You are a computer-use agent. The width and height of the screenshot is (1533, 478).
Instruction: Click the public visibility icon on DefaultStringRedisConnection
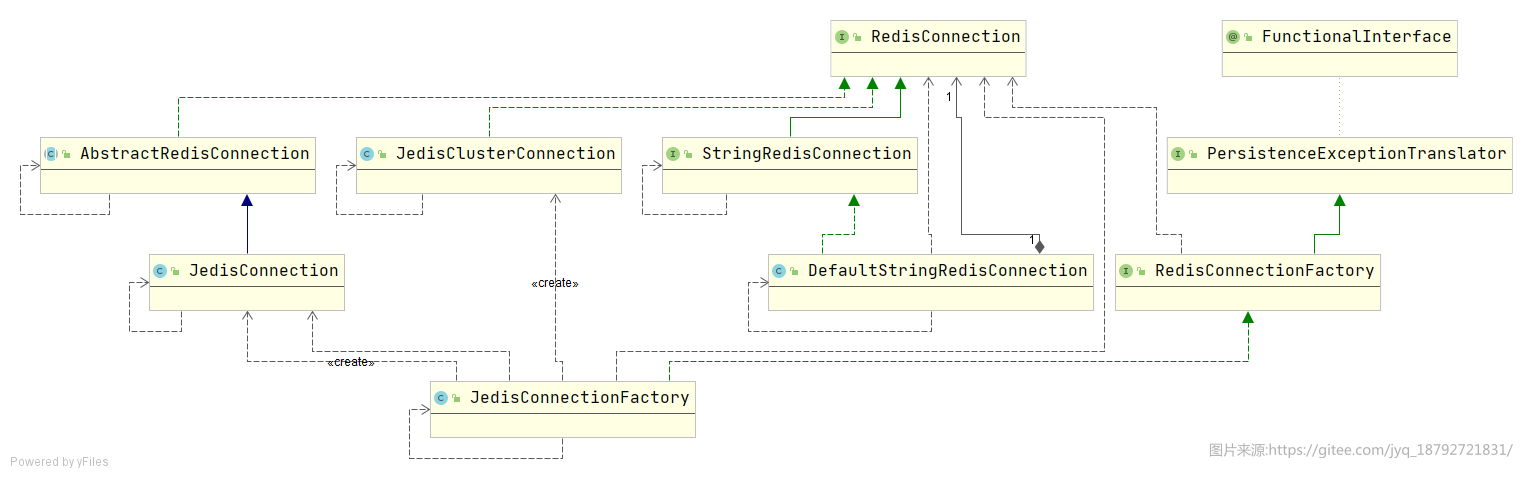click(x=794, y=272)
